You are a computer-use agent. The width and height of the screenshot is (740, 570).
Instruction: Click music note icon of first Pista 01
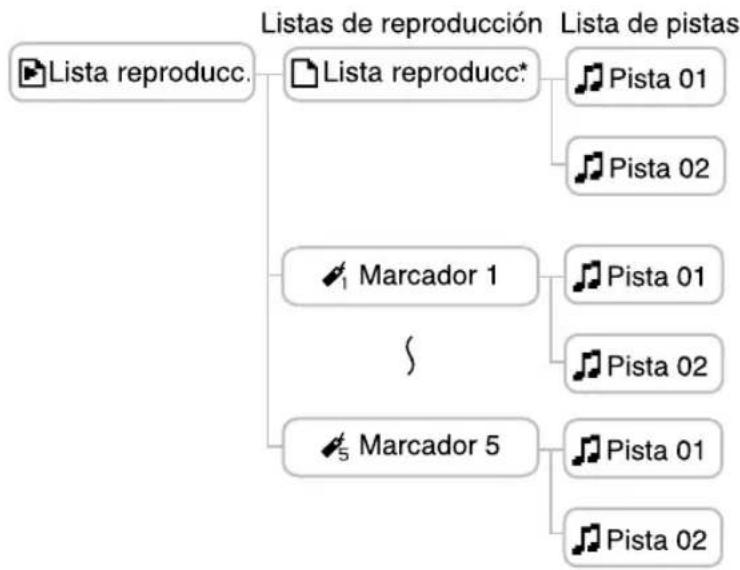coord(590,76)
